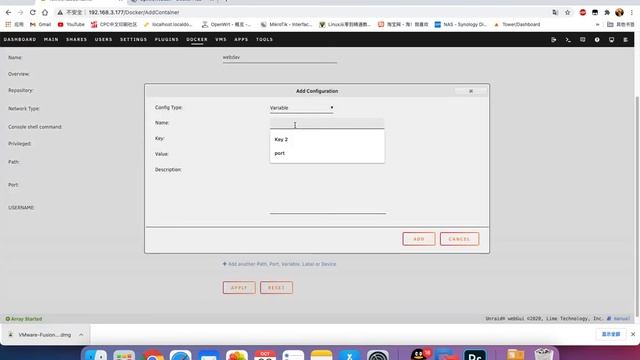The height and width of the screenshot is (360, 640).
Task: Open the Unraid Feedback icon
Action: pyautogui.click(x=582, y=40)
